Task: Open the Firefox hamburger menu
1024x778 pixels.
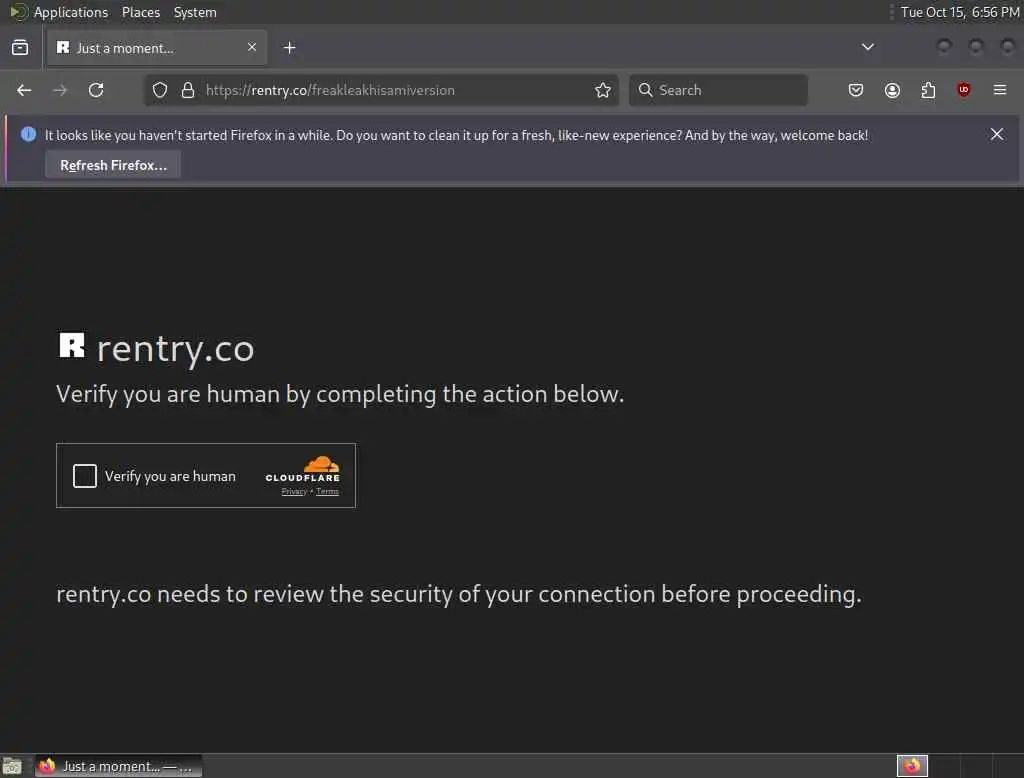Action: [1000, 89]
